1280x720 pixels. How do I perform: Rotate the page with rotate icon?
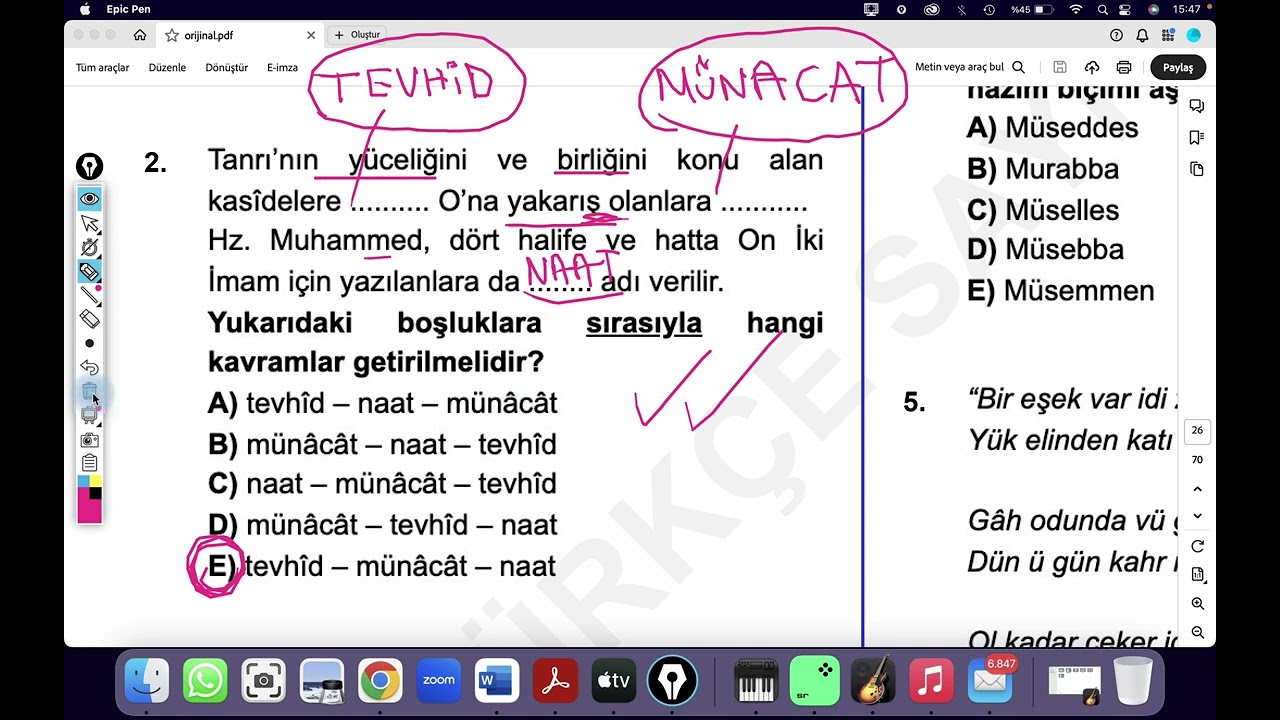pos(1198,546)
